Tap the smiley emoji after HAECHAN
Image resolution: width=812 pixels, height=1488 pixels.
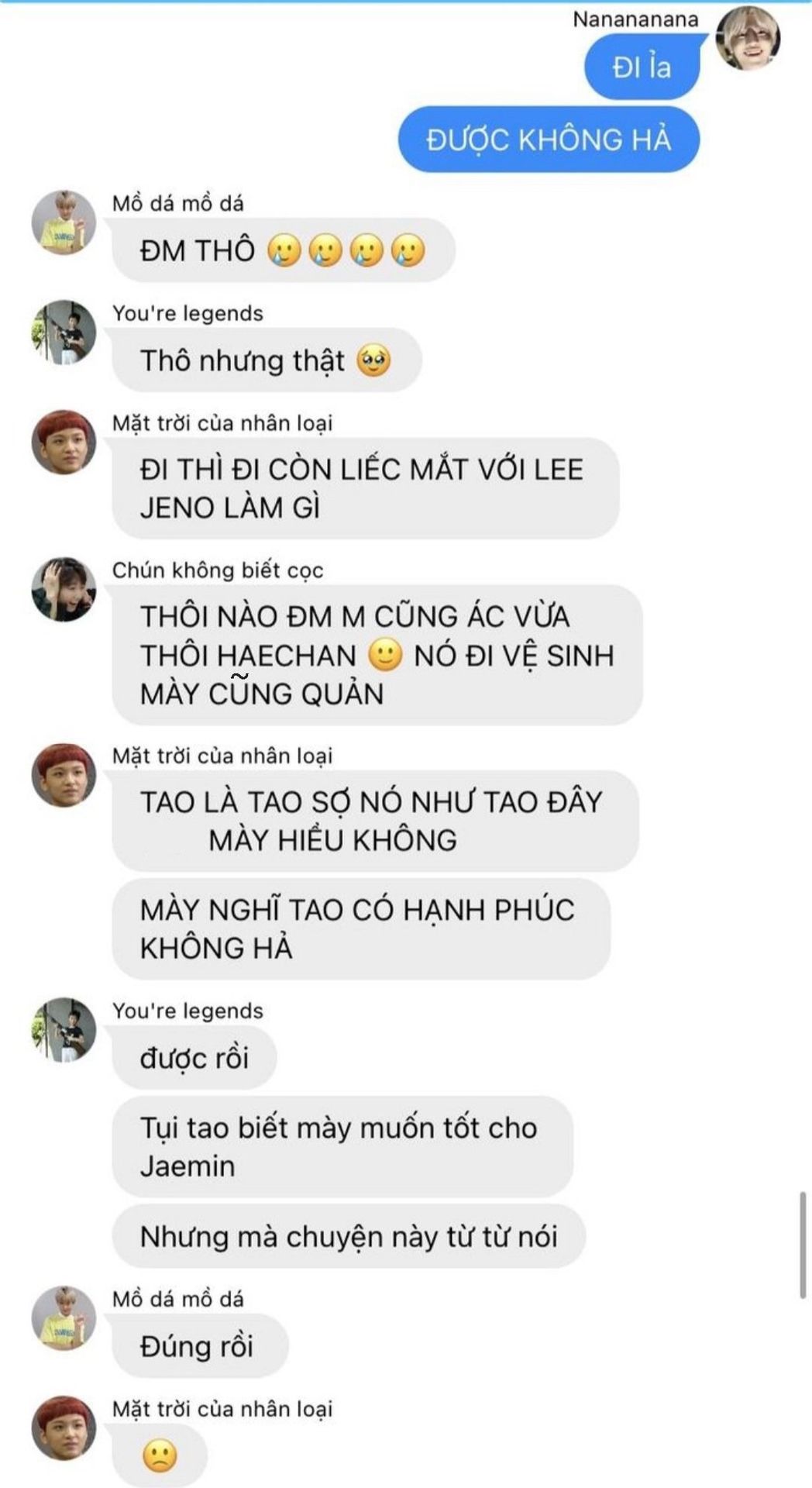[385, 656]
